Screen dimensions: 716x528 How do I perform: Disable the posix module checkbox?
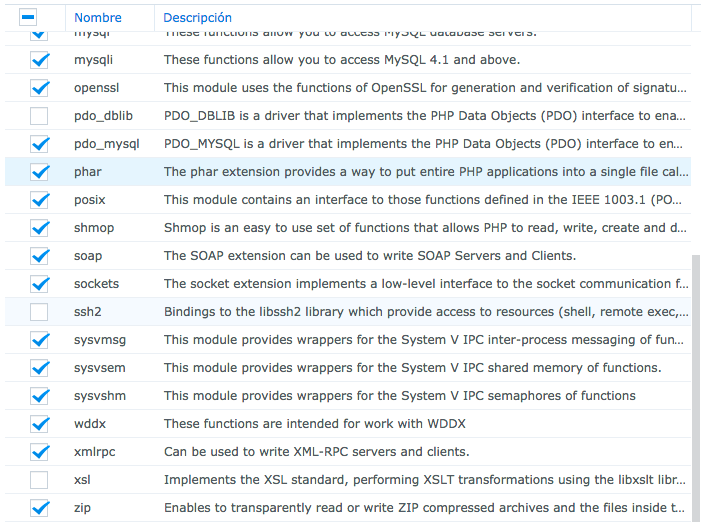39,200
